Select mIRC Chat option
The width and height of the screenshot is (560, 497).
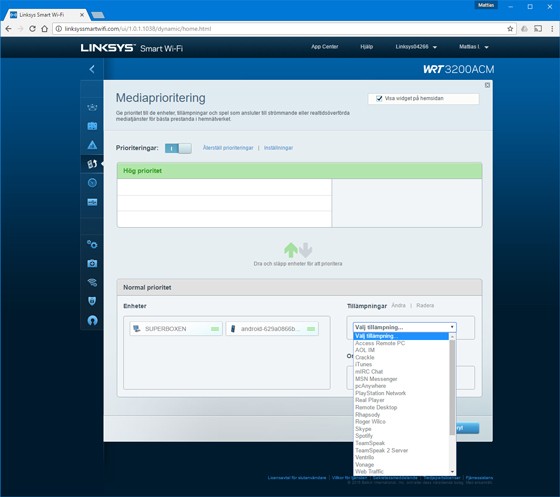point(369,372)
